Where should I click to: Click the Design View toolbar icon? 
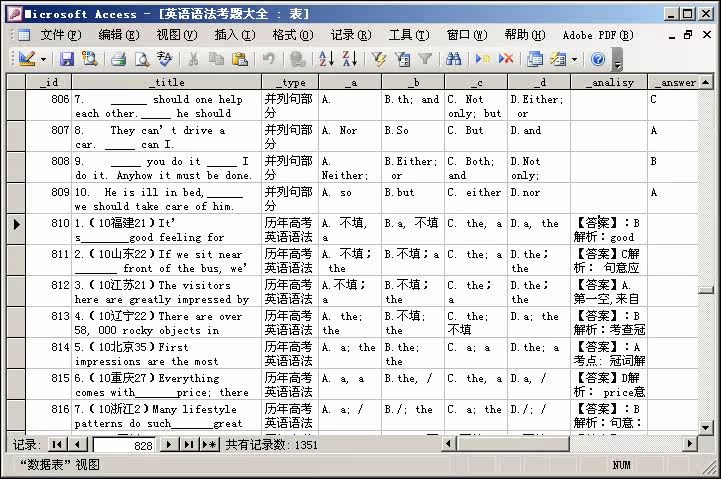(x=27, y=59)
